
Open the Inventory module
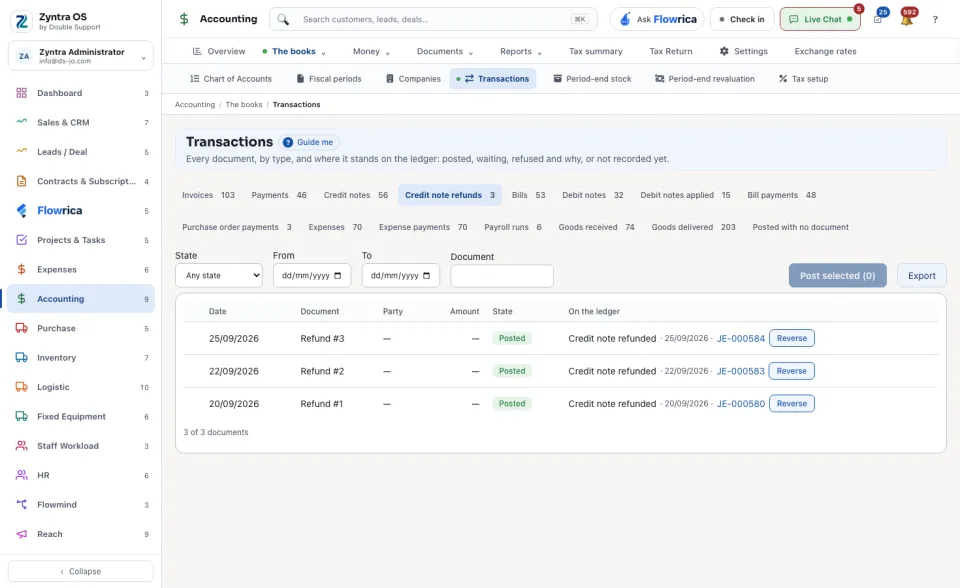pos(81,358)
